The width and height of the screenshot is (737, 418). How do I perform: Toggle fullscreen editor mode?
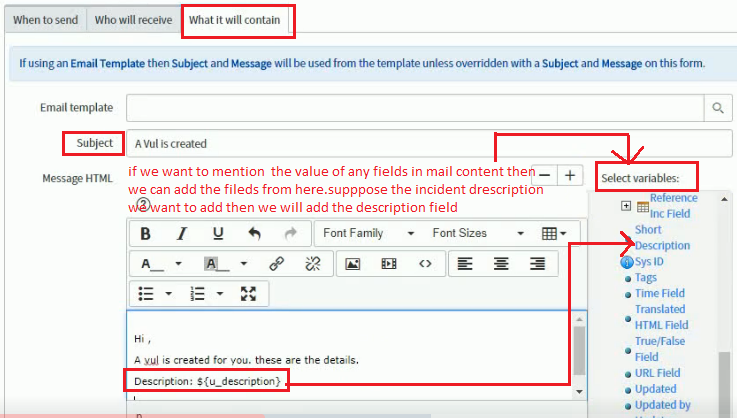[249, 294]
